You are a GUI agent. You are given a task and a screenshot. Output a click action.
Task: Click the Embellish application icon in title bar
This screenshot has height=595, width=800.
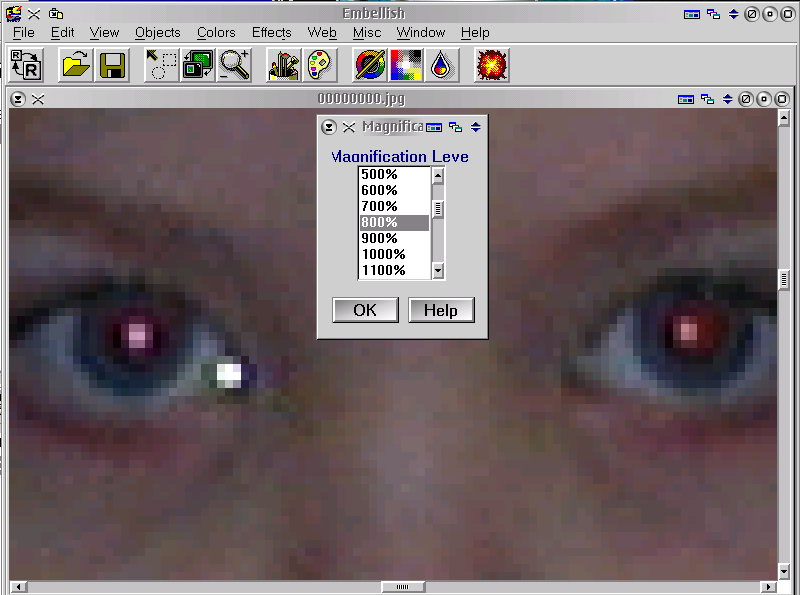[x=14, y=13]
